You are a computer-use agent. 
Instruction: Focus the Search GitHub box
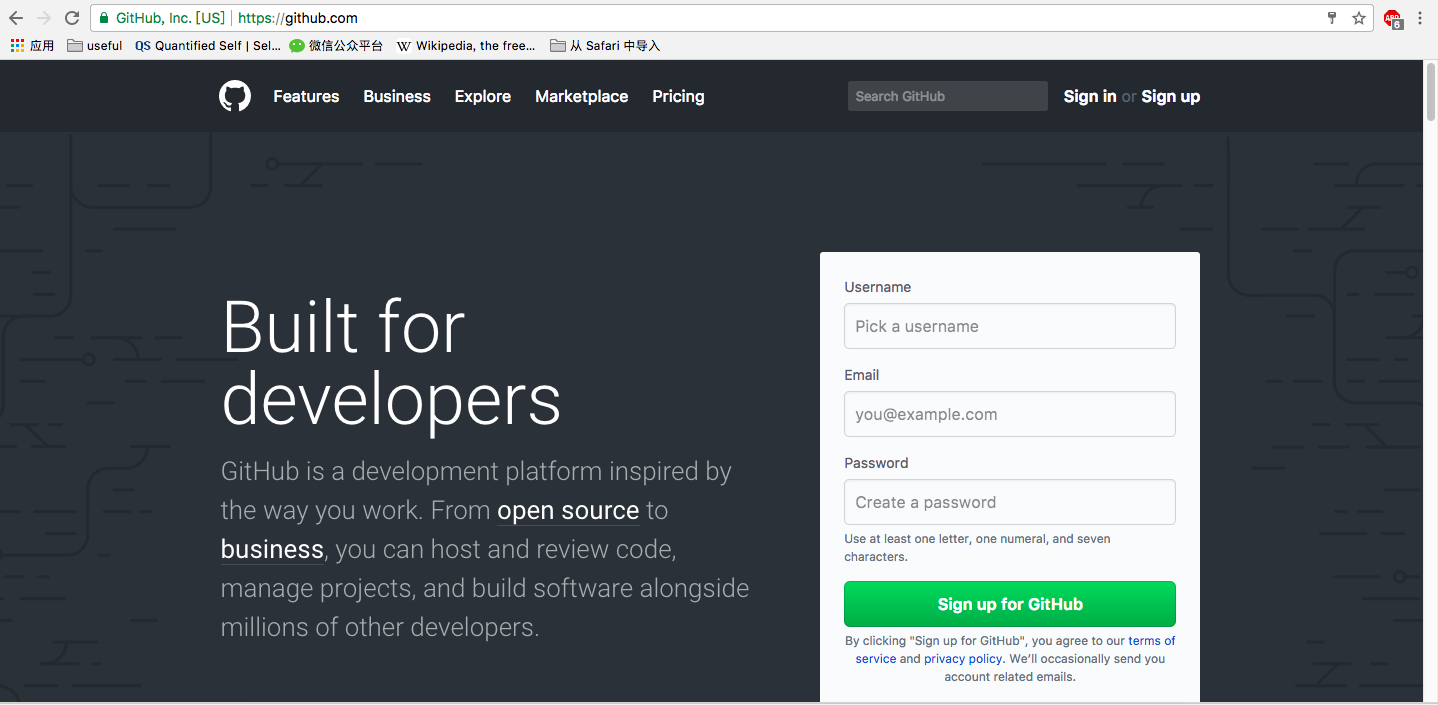[948, 96]
